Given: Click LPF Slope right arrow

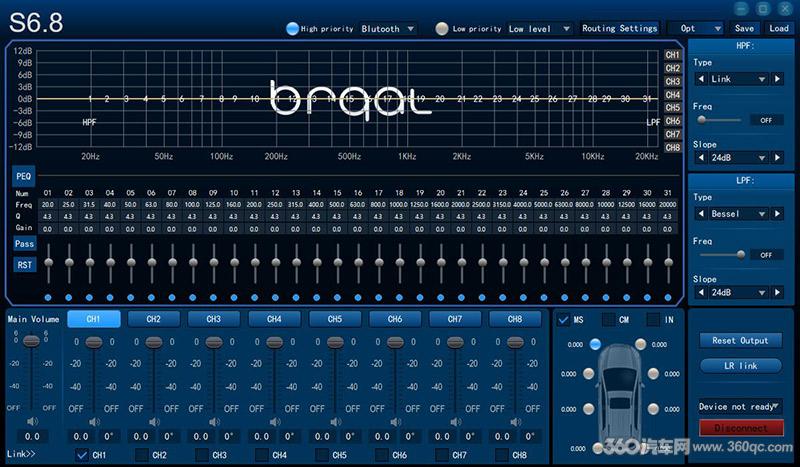Looking at the screenshot, I should tap(778, 292).
